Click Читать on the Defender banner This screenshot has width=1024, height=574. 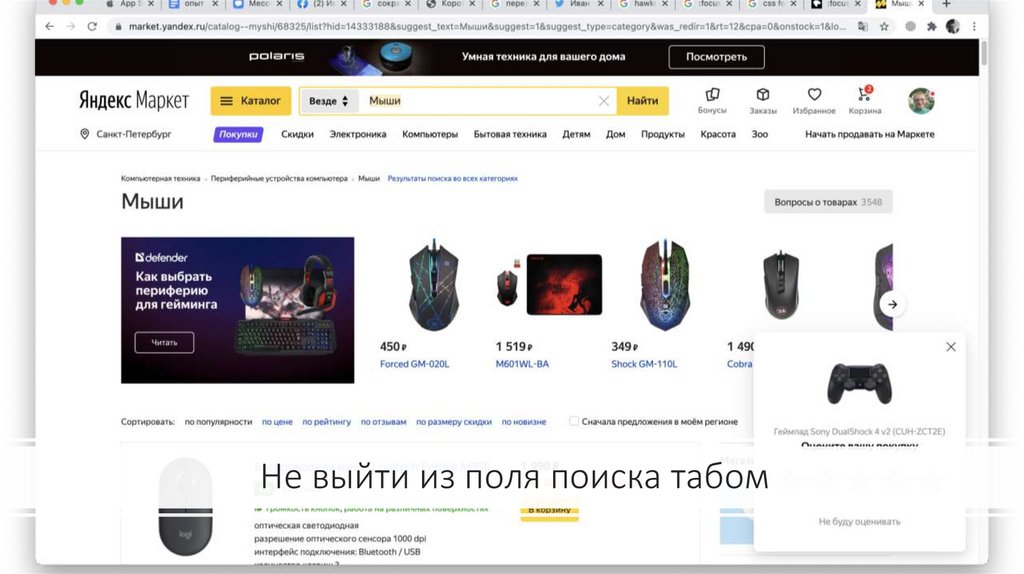click(x=164, y=342)
